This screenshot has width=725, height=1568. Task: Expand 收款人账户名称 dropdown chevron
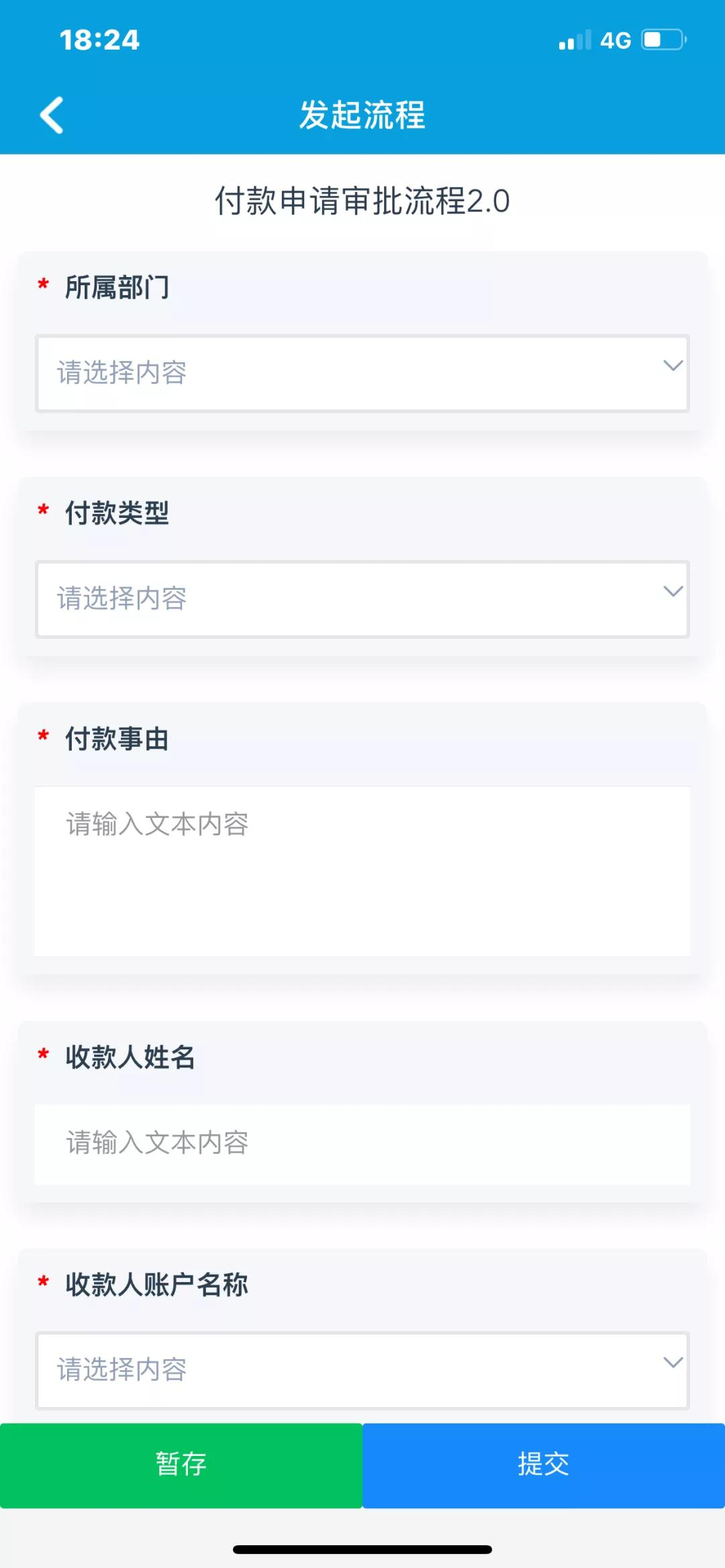point(673,1362)
